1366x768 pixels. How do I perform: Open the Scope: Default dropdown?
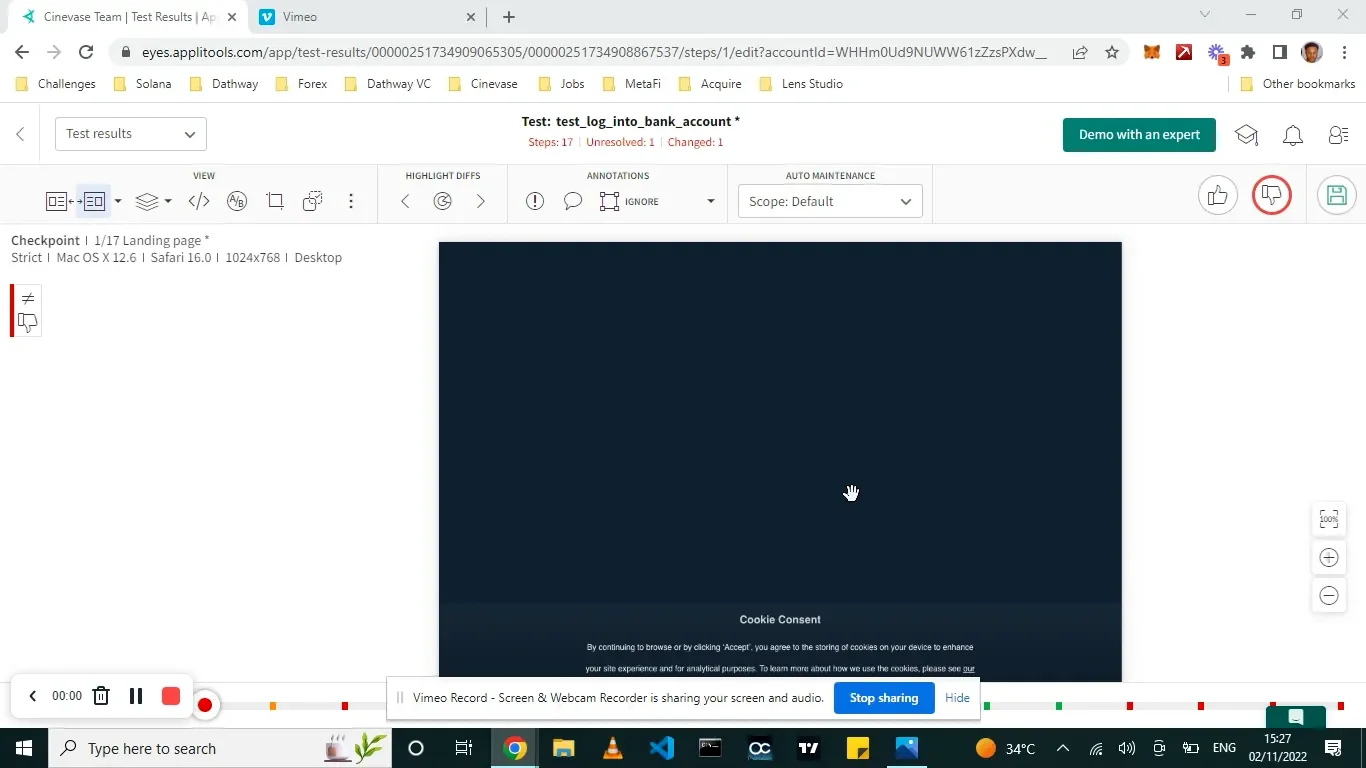pos(830,201)
